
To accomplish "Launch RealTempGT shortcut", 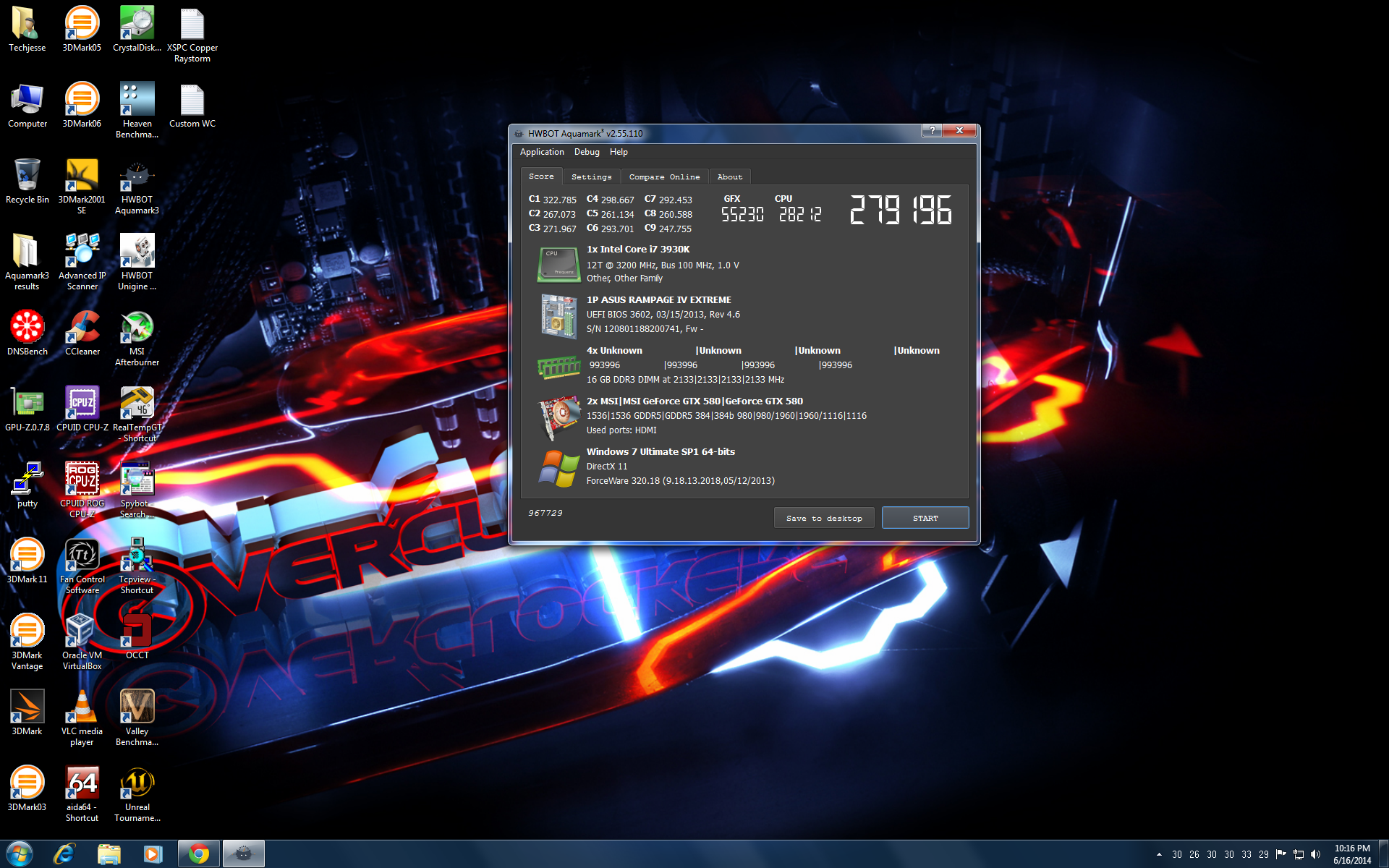I will (137, 414).
